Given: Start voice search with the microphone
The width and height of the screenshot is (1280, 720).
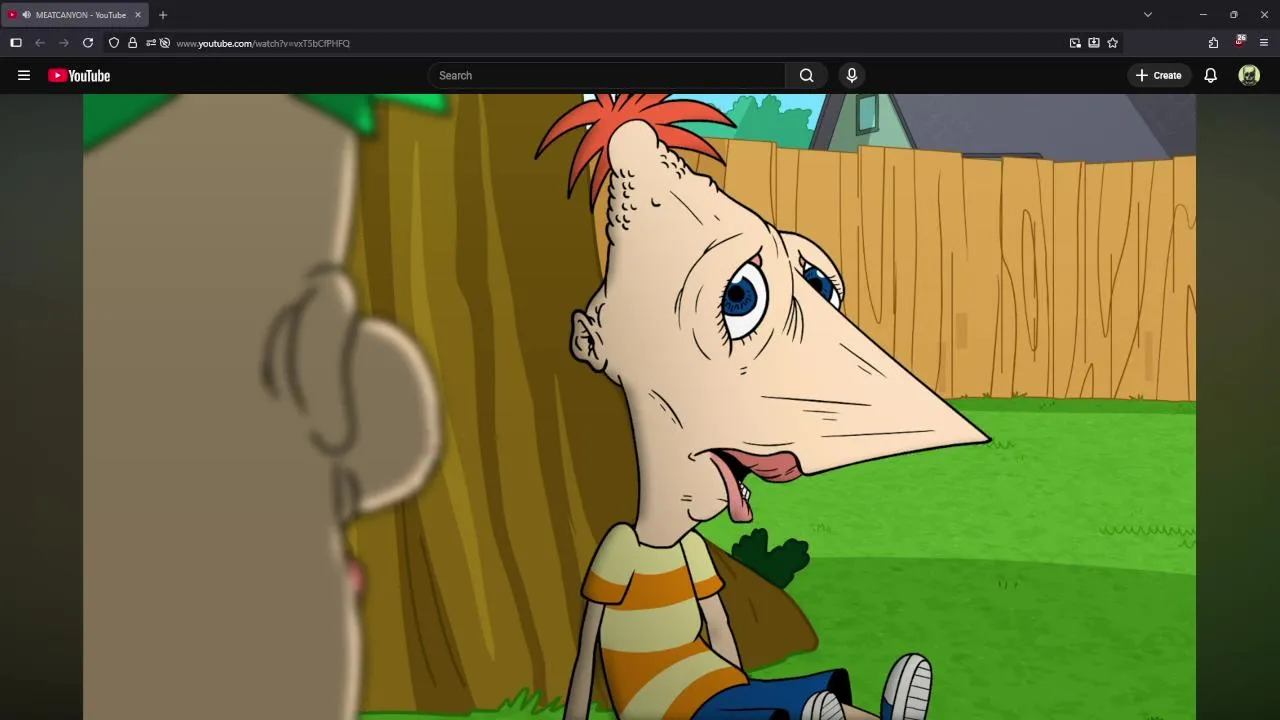Looking at the screenshot, I should point(852,75).
